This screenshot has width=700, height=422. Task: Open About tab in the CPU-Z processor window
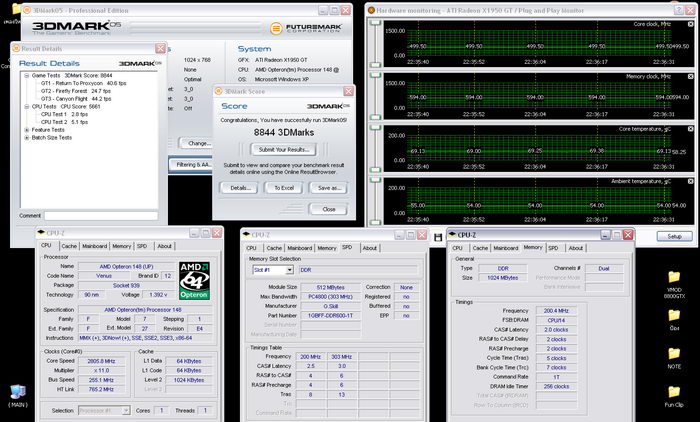pyautogui.click(x=164, y=246)
